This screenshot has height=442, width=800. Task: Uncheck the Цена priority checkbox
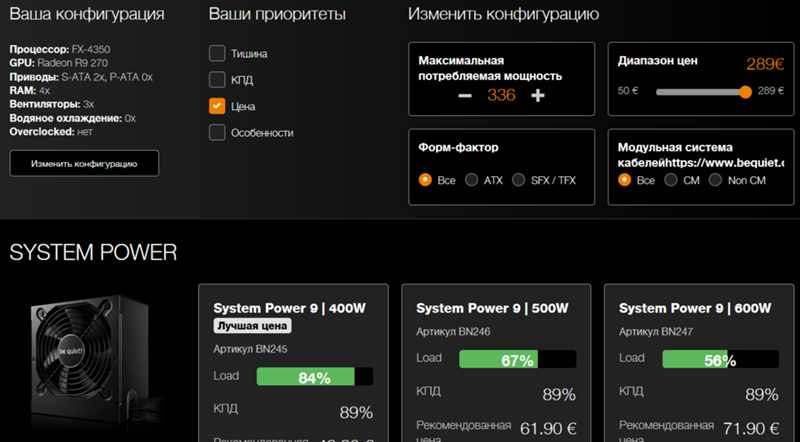click(217, 106)
